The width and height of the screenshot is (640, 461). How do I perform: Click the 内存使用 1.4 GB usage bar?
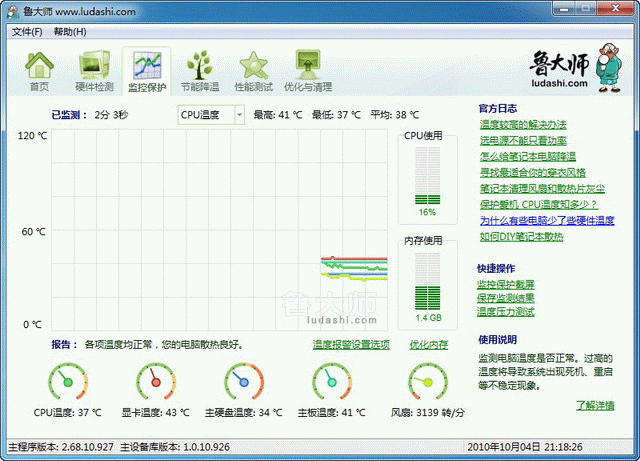[427, 281]
